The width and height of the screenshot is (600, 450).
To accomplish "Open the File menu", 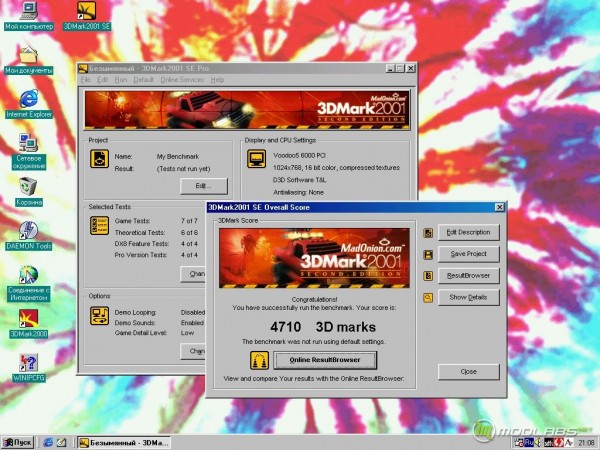I will click(85, 80).
